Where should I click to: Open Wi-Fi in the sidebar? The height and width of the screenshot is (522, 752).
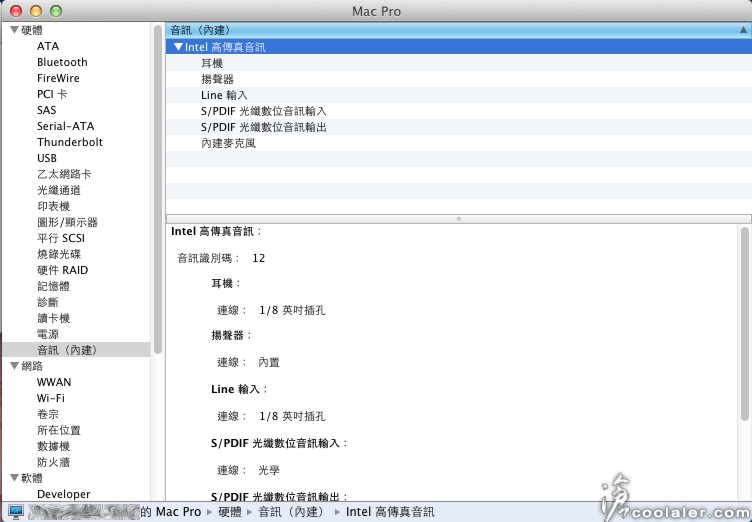coord(50,398)
